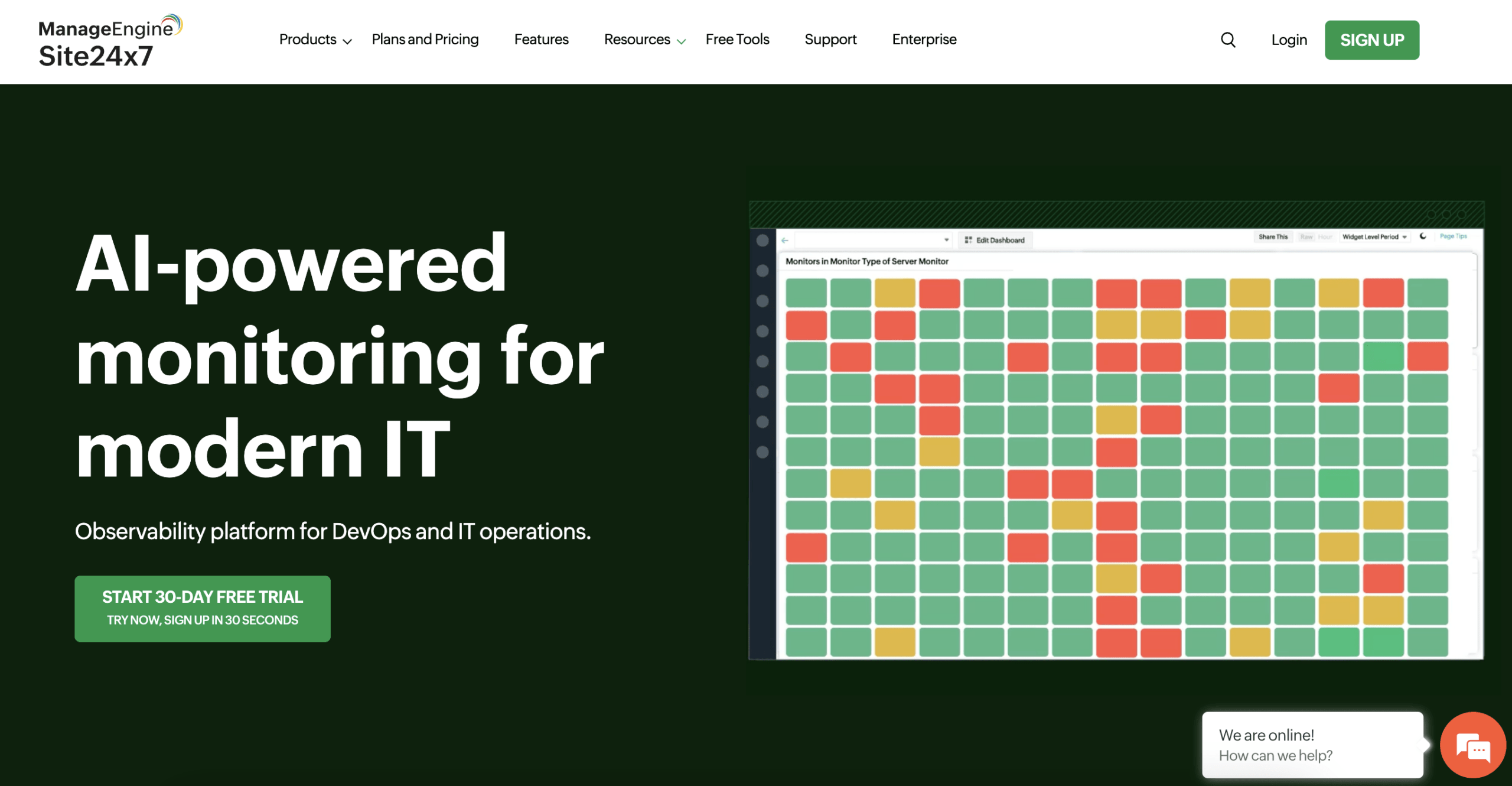Open the Widget Level Period dropdown
The image size is (1512, 786).
pyautogui.click(x=1374, y=237)
